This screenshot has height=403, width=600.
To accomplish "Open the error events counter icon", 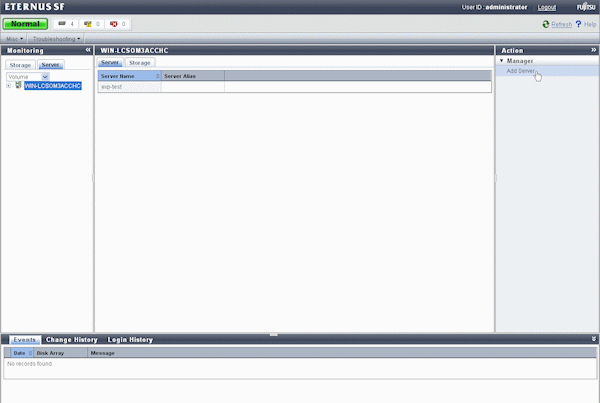I will (114, 24).
